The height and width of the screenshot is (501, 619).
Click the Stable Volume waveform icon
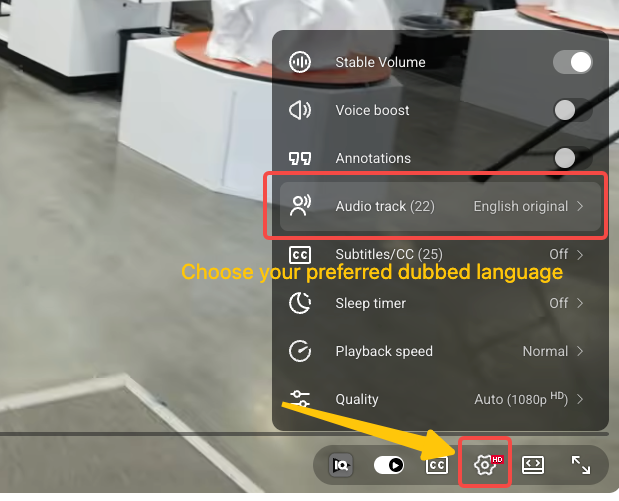300,62
